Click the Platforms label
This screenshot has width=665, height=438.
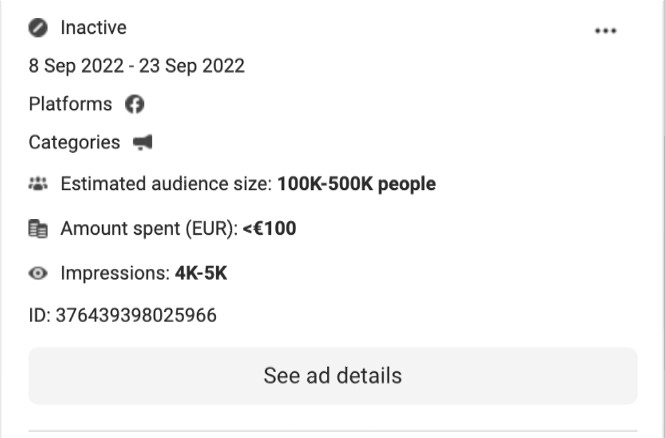(x=70, y=104)
